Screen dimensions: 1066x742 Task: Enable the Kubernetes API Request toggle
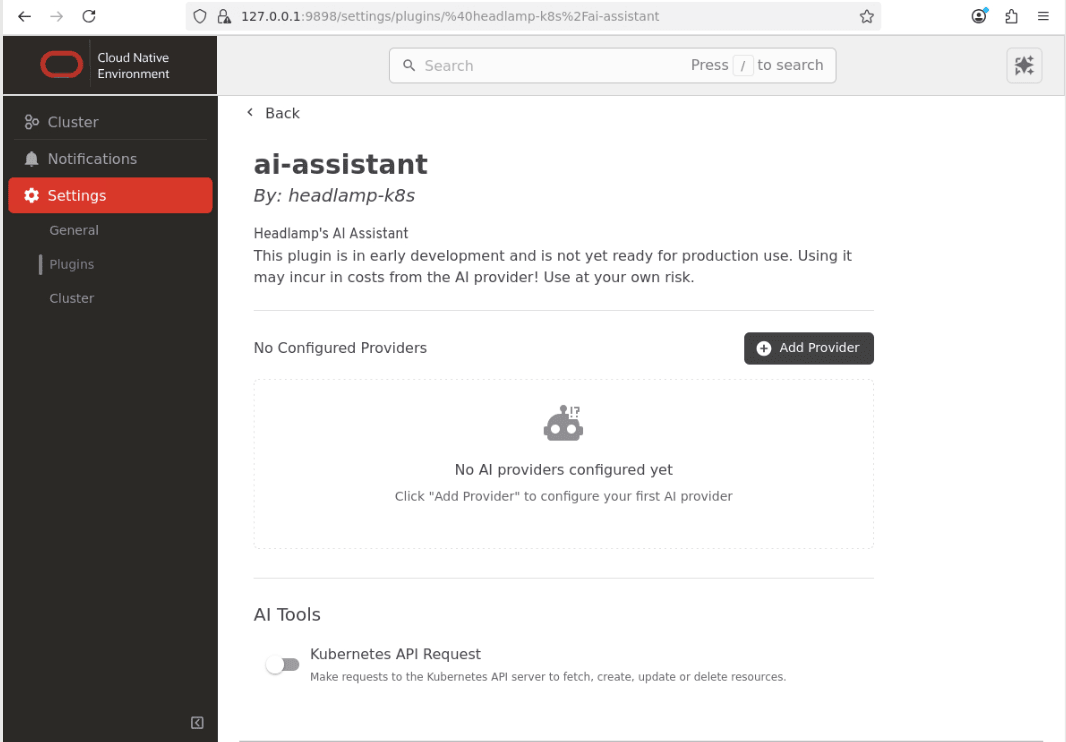(x=283, y=664)
